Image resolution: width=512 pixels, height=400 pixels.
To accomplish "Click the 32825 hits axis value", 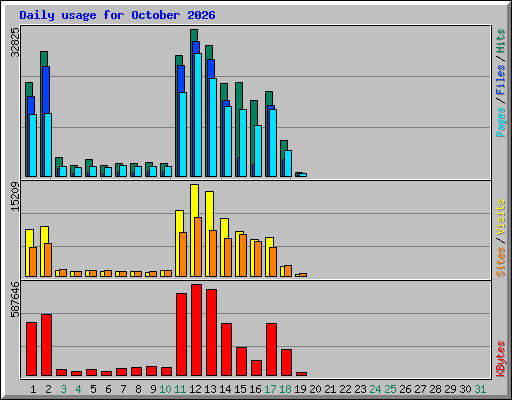I will click(x=15, y=42).
